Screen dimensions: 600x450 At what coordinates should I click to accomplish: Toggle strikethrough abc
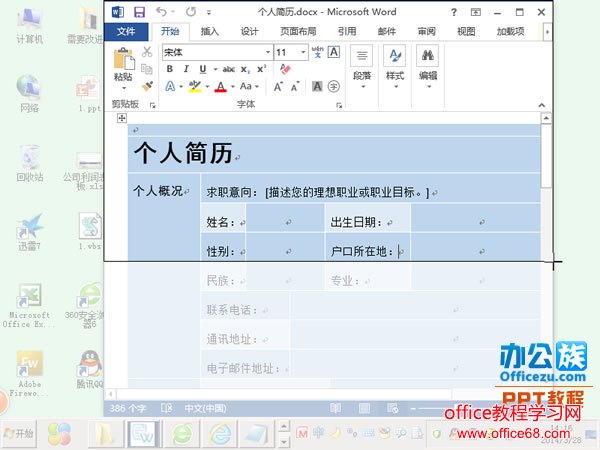pos(228,69)
